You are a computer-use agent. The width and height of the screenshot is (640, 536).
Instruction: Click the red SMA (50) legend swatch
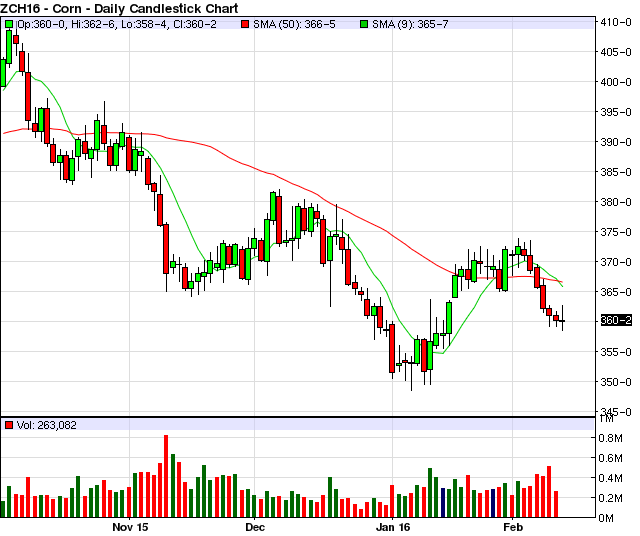click(245, 24)
